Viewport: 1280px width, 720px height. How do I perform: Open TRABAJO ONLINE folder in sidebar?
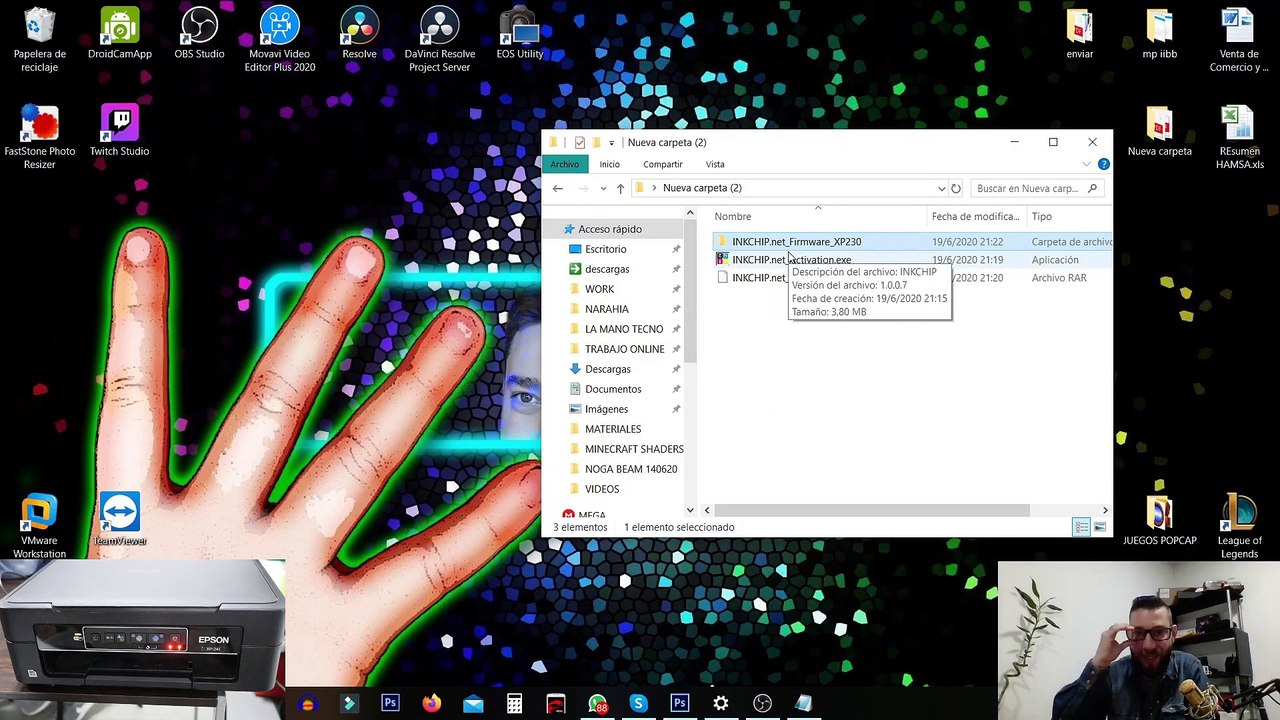click(x=625, y=349)
